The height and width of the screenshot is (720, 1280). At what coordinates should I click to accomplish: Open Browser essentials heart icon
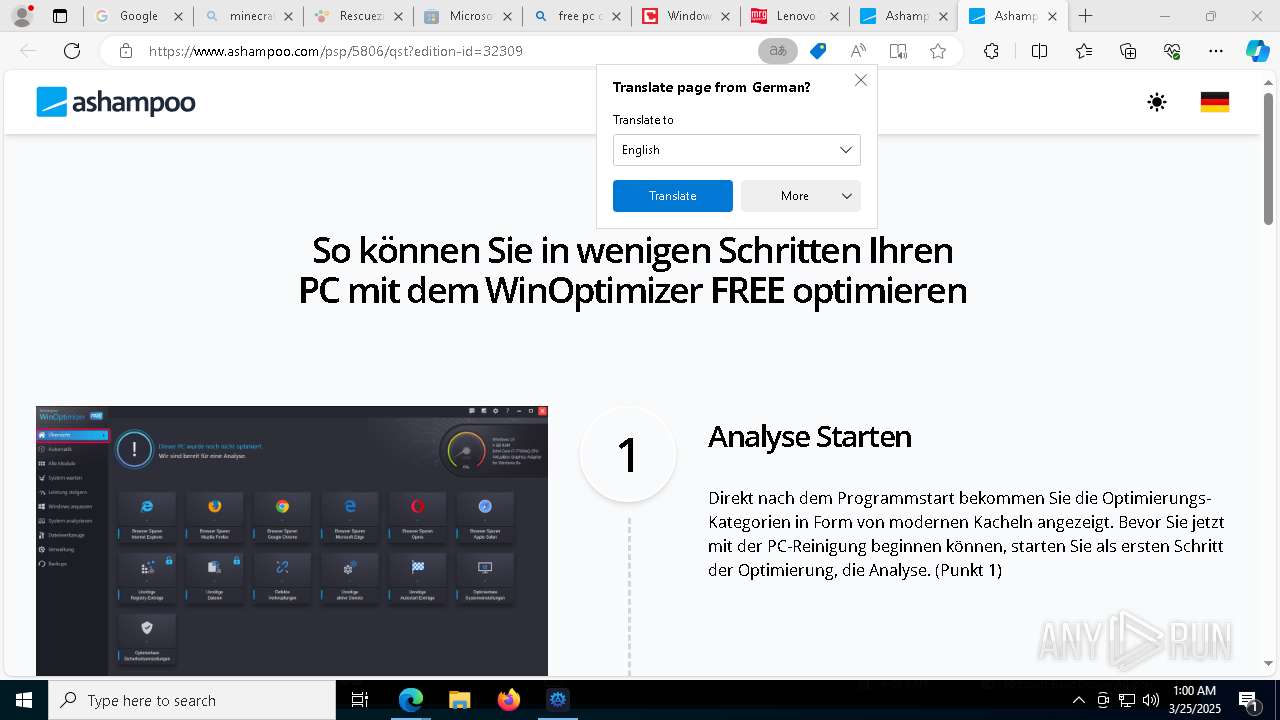point(1172,51)
